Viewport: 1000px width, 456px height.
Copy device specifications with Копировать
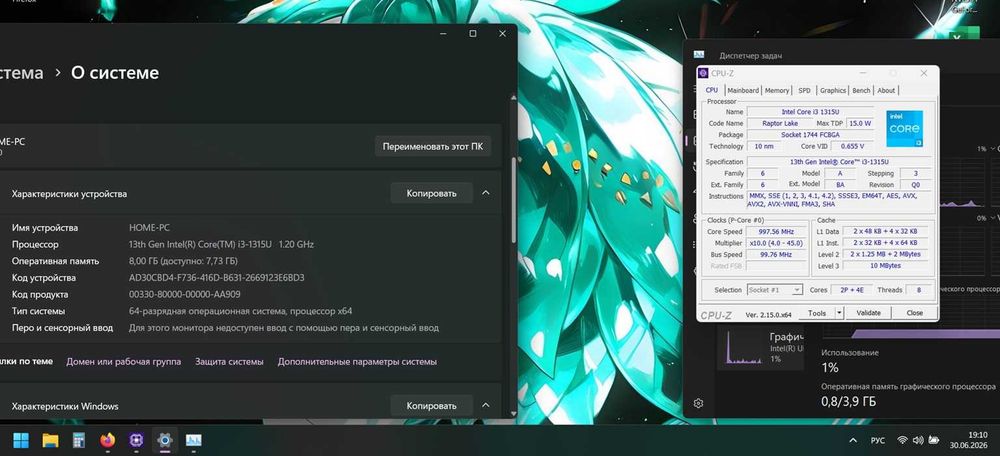[432, 193]
